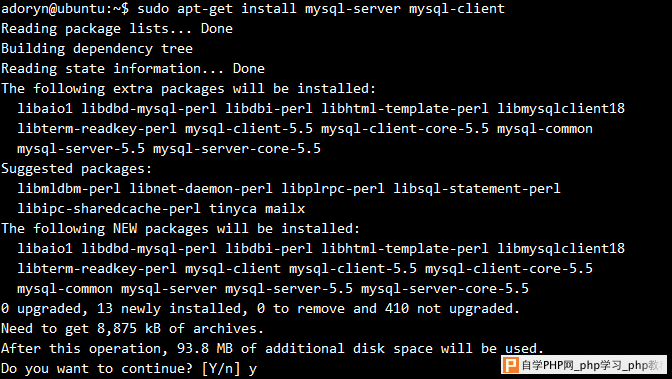Click 'The following extra packages' heading line
This screenshot has width=672, height=379.
[189, 89]
